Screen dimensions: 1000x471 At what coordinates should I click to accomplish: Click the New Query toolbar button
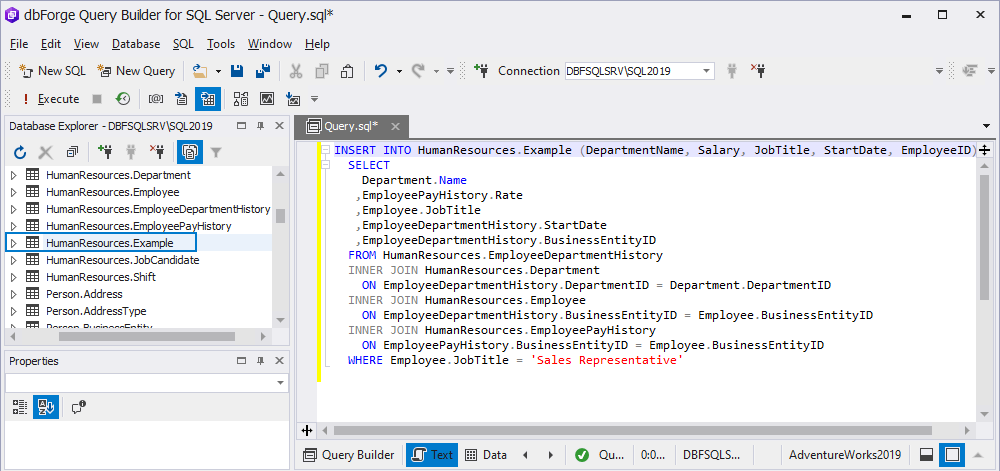click(136, 71)
